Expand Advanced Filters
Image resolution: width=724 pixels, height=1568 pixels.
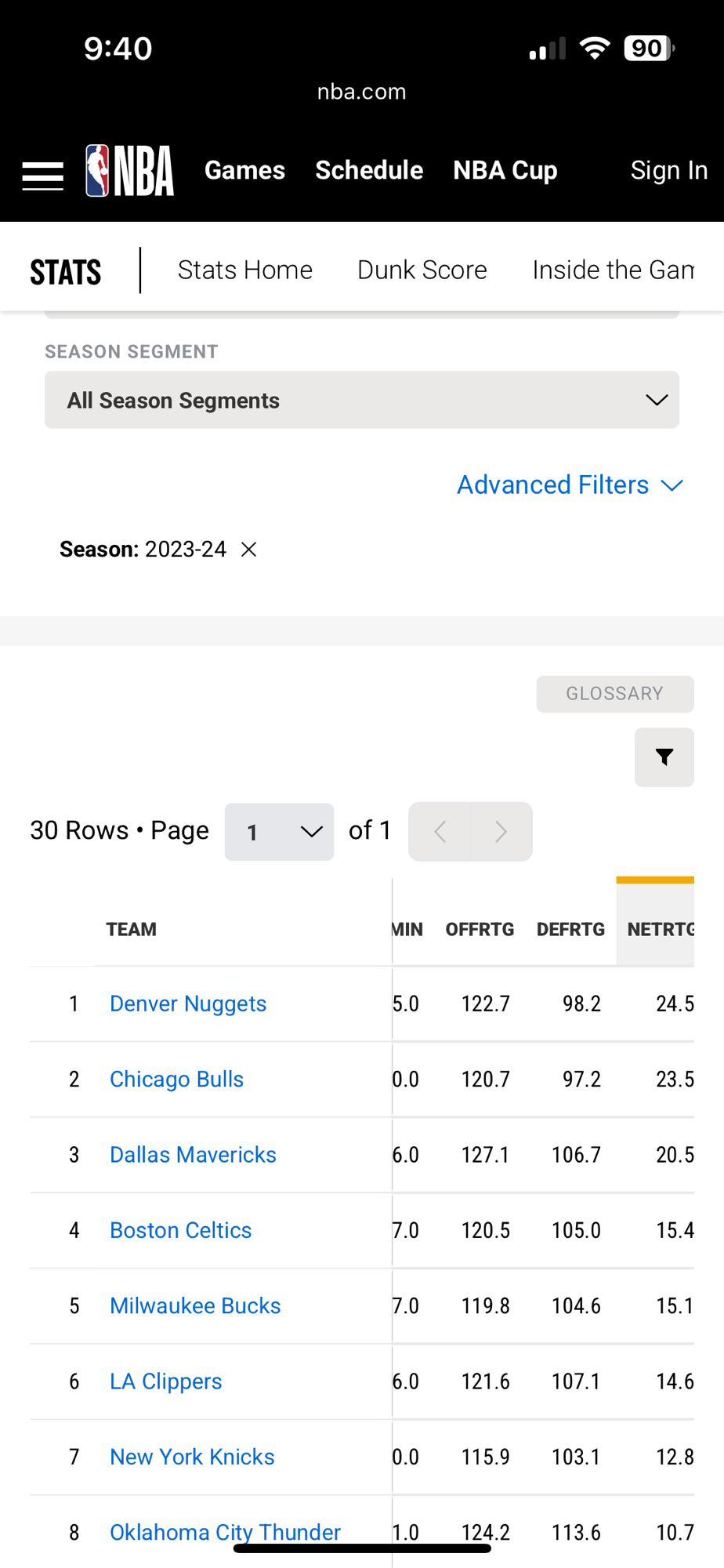point(570,485)
